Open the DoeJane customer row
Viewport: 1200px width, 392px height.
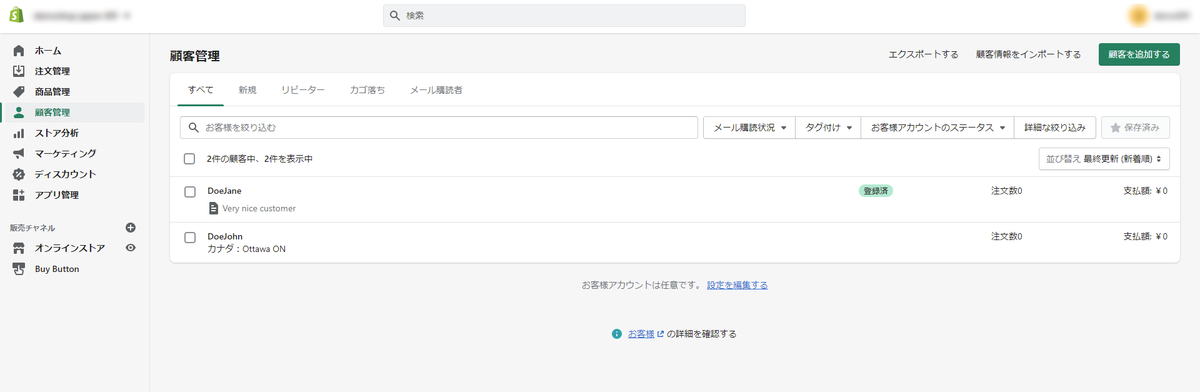click(x=675, y=199)
